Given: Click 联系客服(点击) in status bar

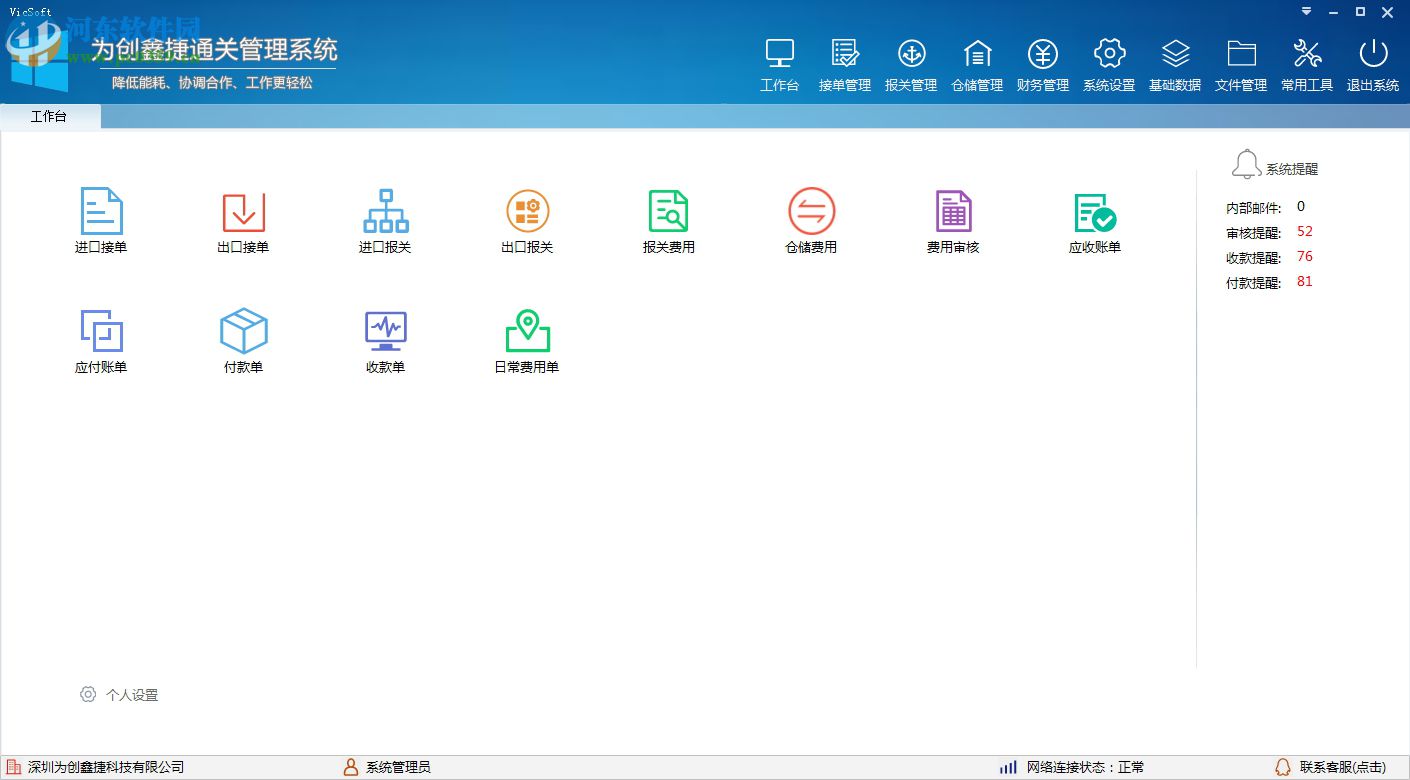Looking at the screenshot, I should tap(1331, 767).
